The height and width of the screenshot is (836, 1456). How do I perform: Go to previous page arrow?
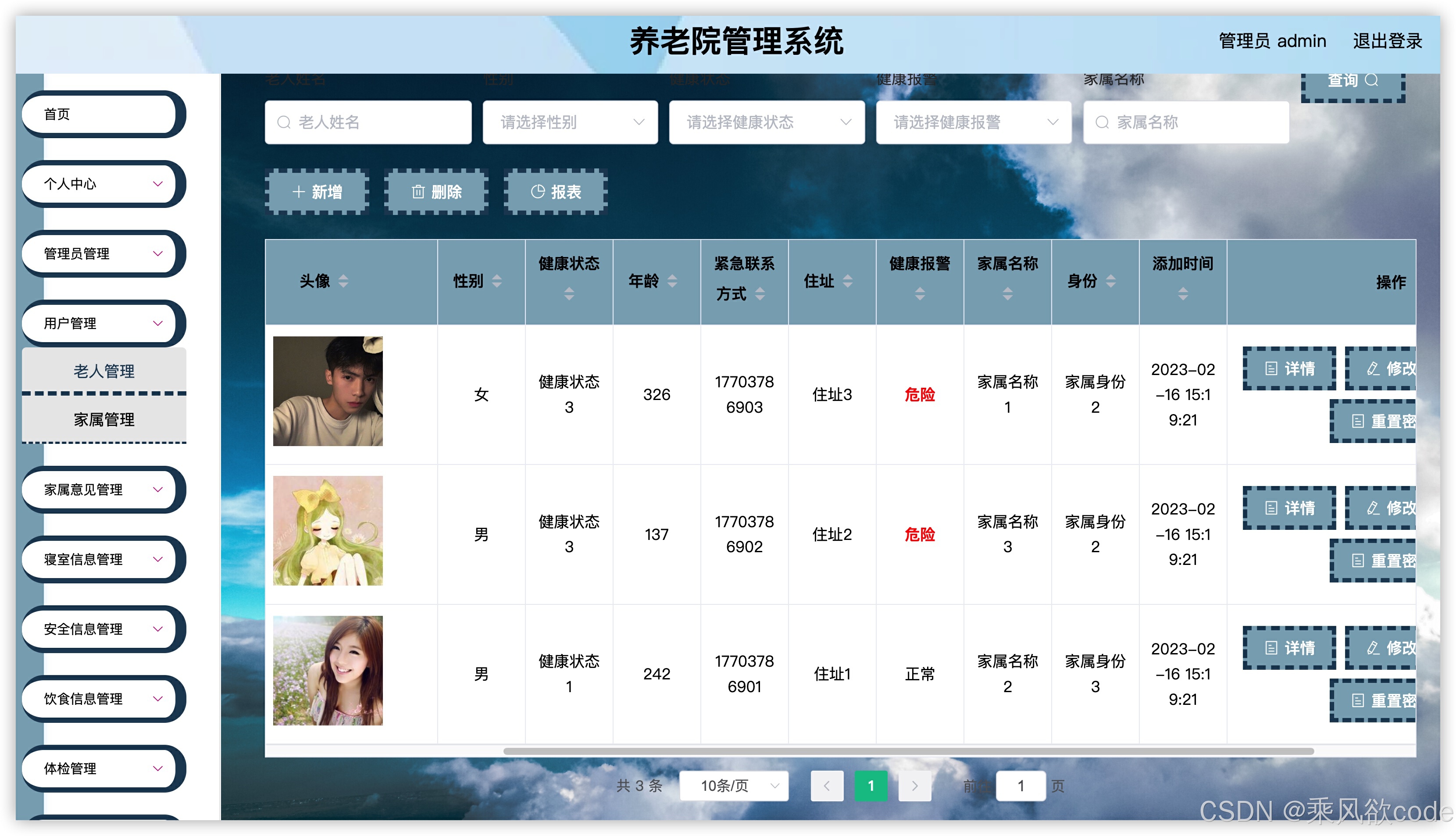[826, 786]
